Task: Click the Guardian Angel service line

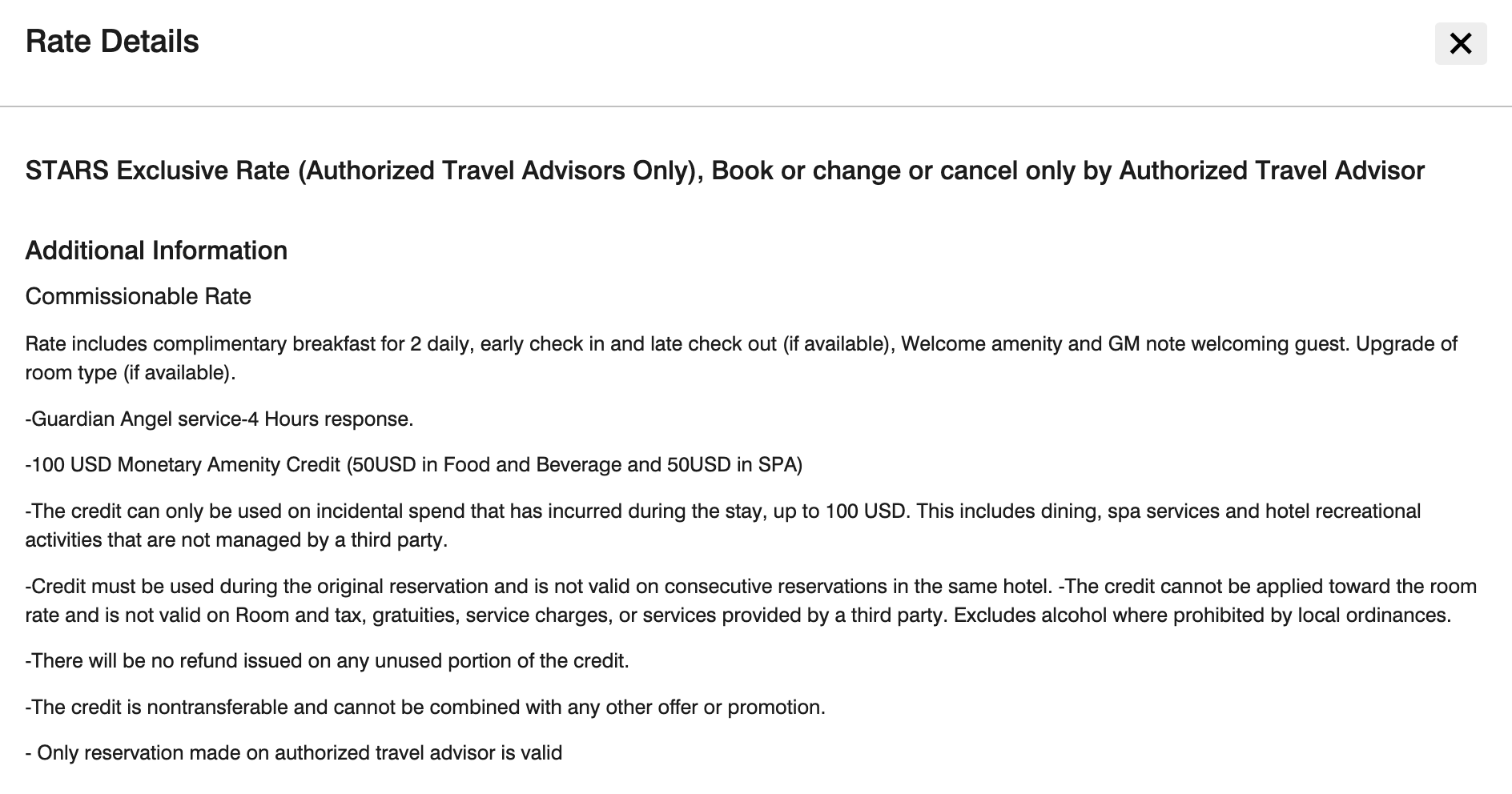Action: 219,419
